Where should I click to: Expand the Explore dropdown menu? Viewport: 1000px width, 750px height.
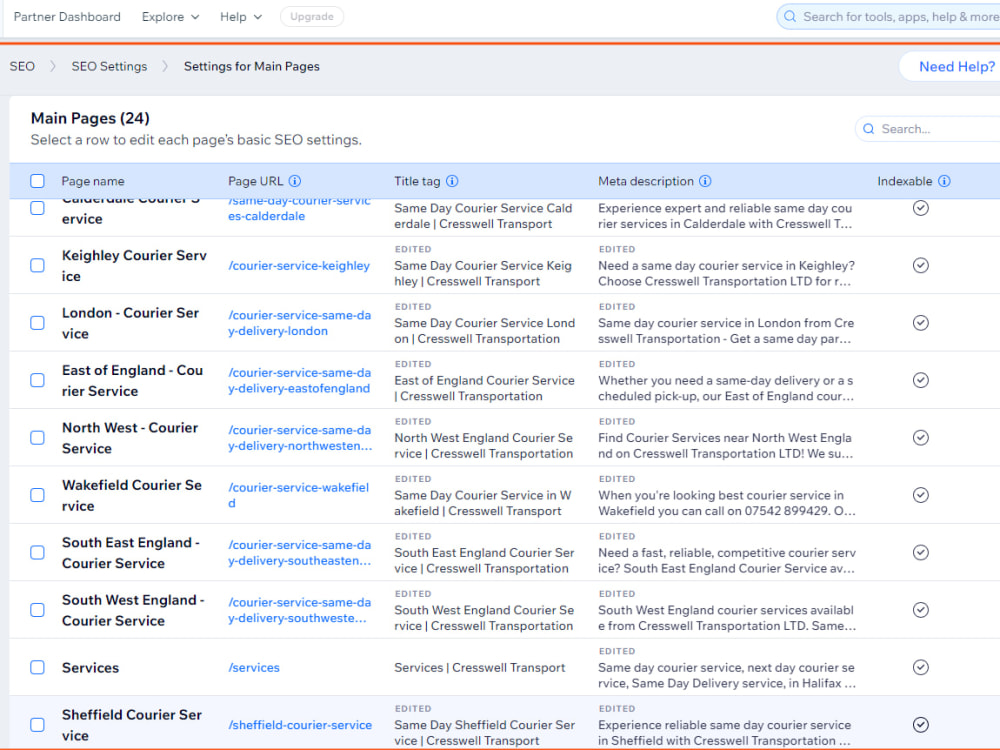click(170, 17)
